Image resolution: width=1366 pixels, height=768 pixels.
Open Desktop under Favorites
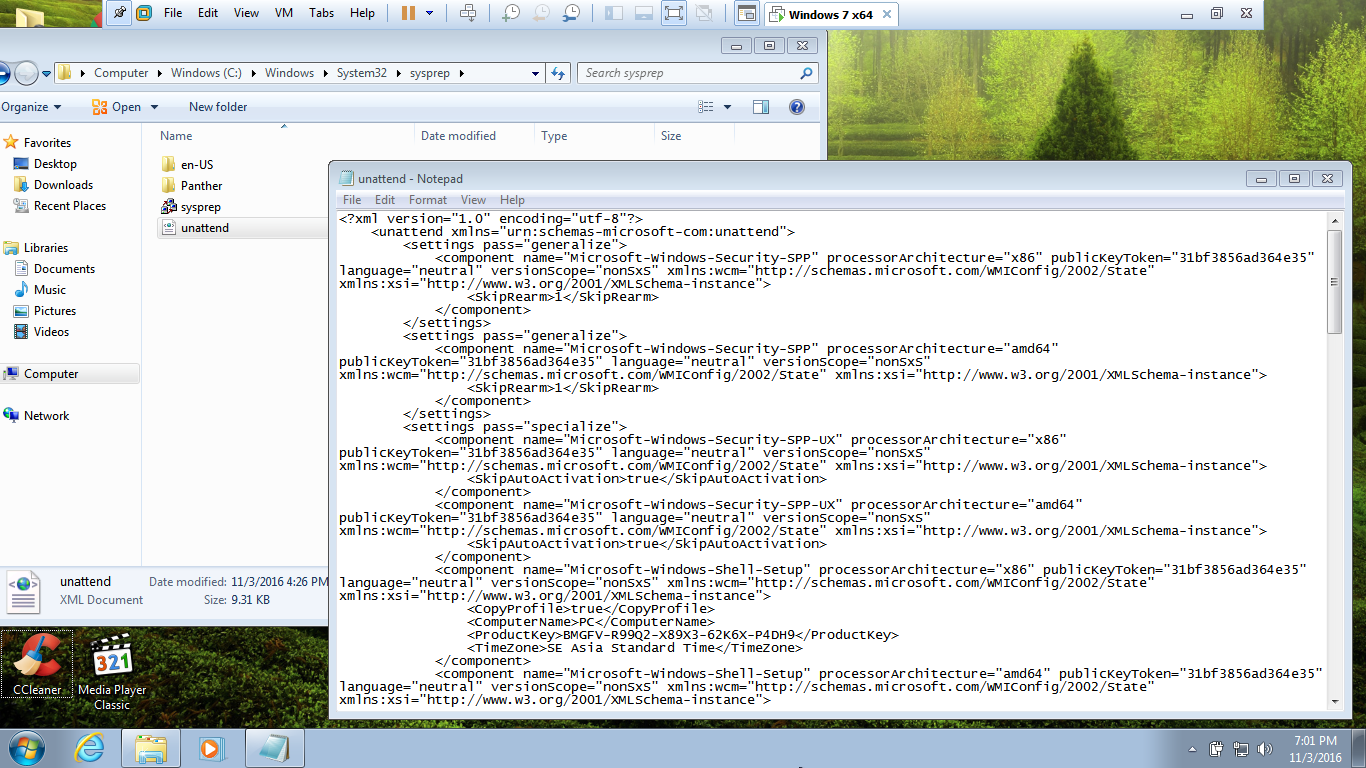pos(55,164)
